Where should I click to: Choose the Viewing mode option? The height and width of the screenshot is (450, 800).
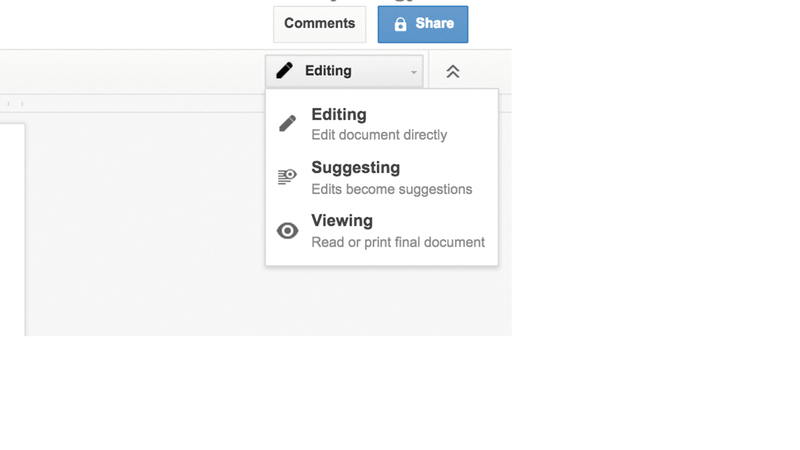(x=342, y=221)
